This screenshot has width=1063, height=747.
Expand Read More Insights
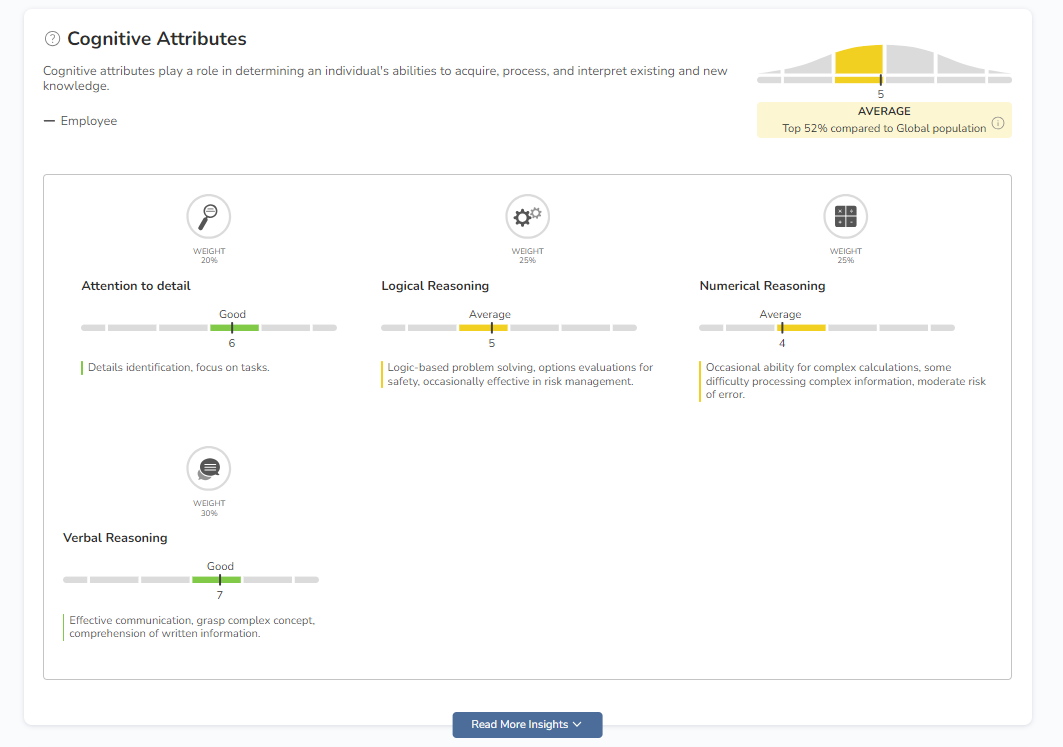527,725
